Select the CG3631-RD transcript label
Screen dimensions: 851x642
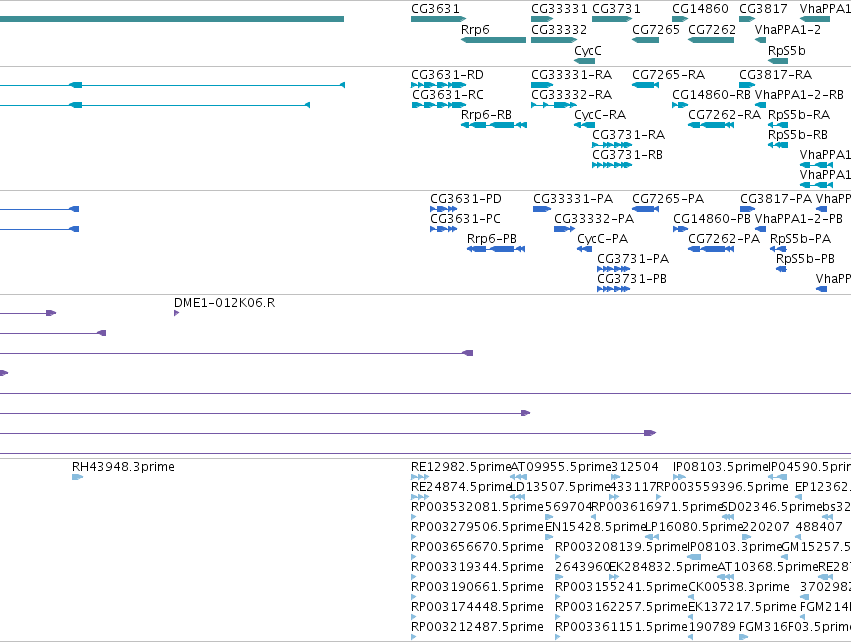coord(447,74)
